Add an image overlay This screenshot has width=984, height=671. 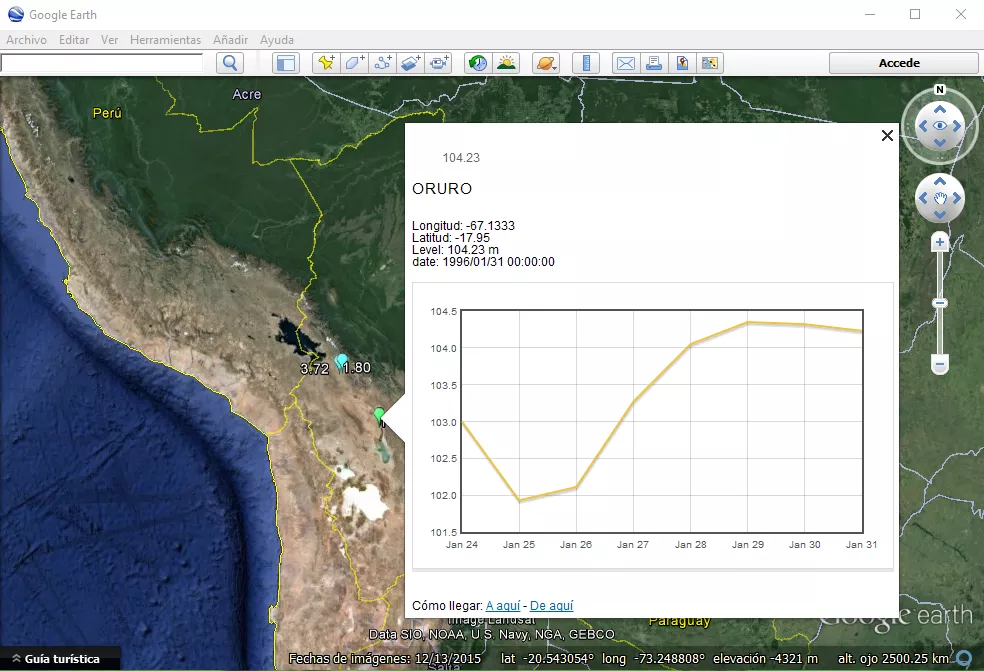pos(410,63)
